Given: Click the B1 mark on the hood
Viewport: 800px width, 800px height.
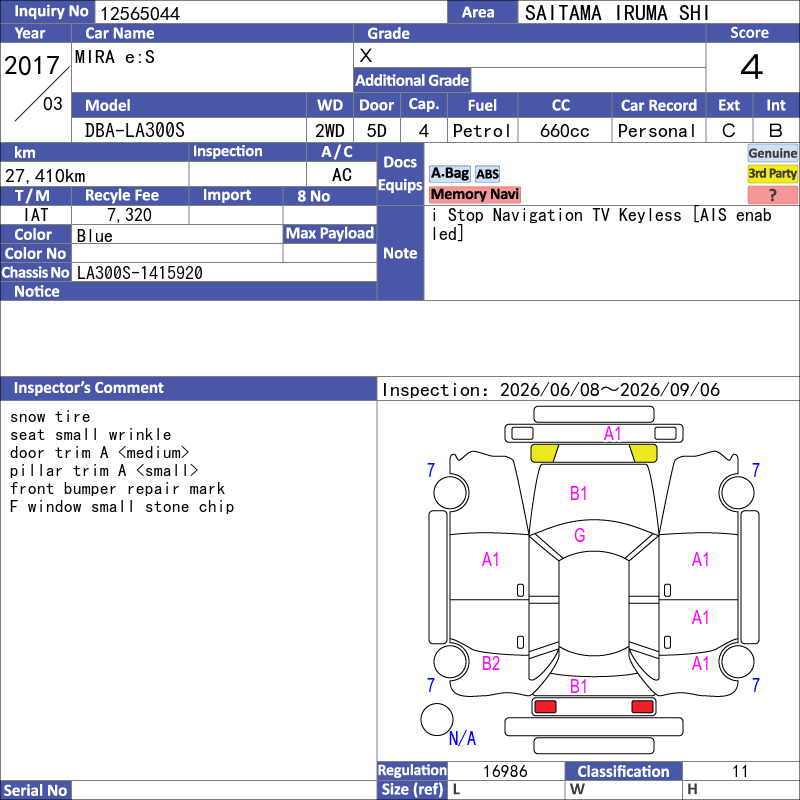Looking at the screenshot, I should [x=579, y=493].
